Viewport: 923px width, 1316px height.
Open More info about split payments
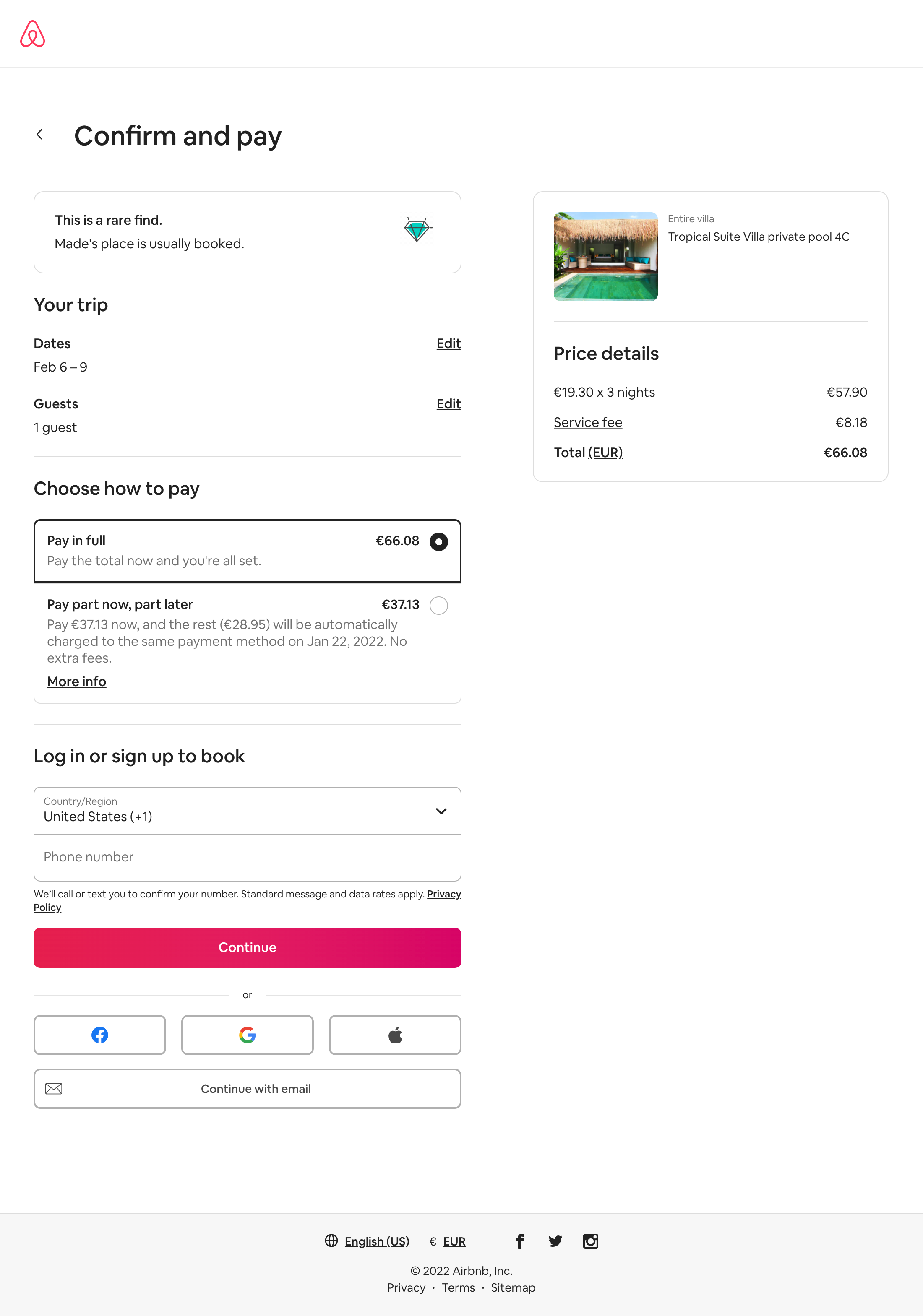click(x=76, y=681)
